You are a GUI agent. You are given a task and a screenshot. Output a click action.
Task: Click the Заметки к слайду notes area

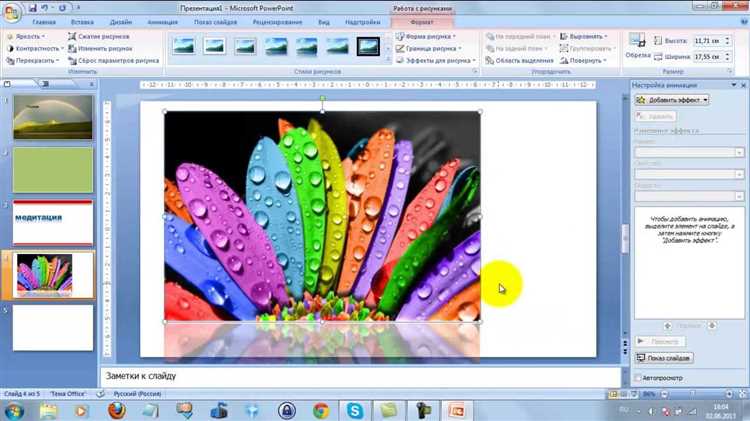point(360,377)
